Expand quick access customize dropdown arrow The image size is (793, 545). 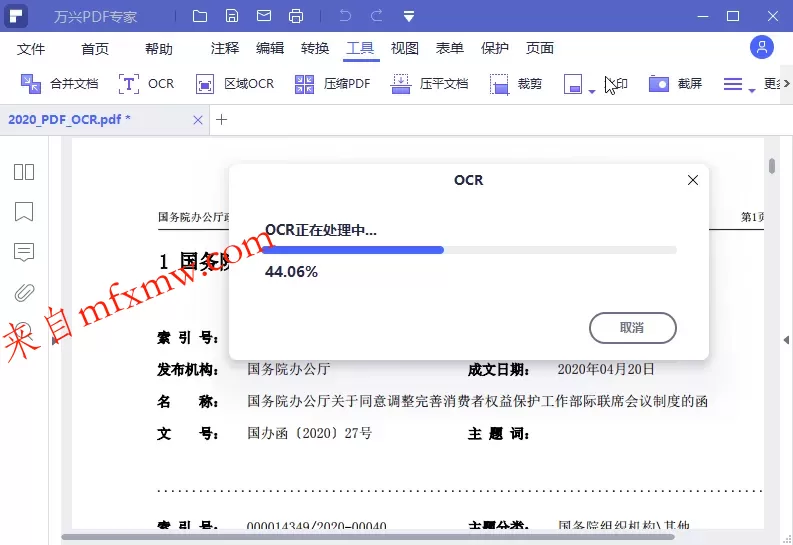(409, 17)
